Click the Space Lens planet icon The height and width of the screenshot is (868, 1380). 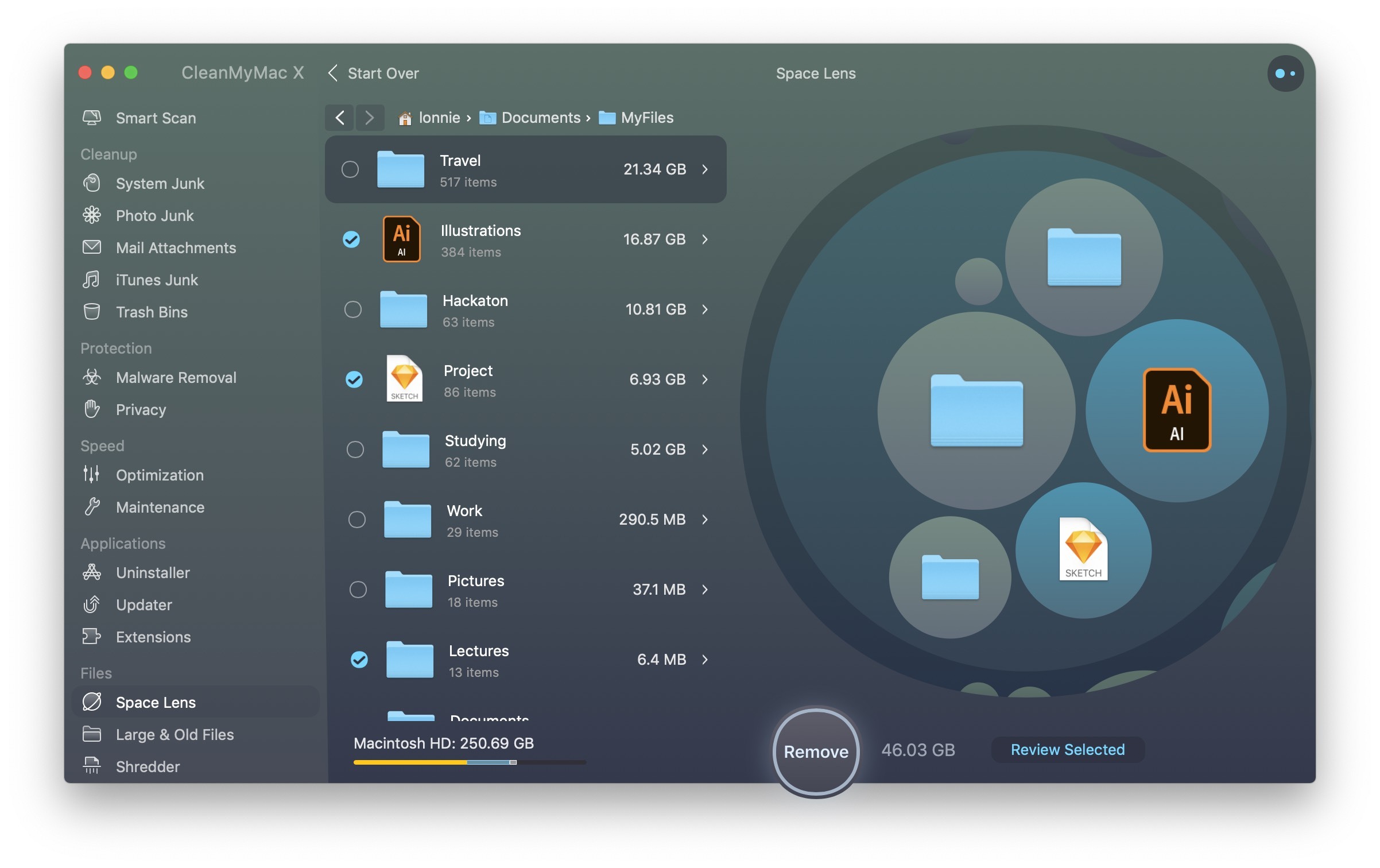tap(92, 702)
